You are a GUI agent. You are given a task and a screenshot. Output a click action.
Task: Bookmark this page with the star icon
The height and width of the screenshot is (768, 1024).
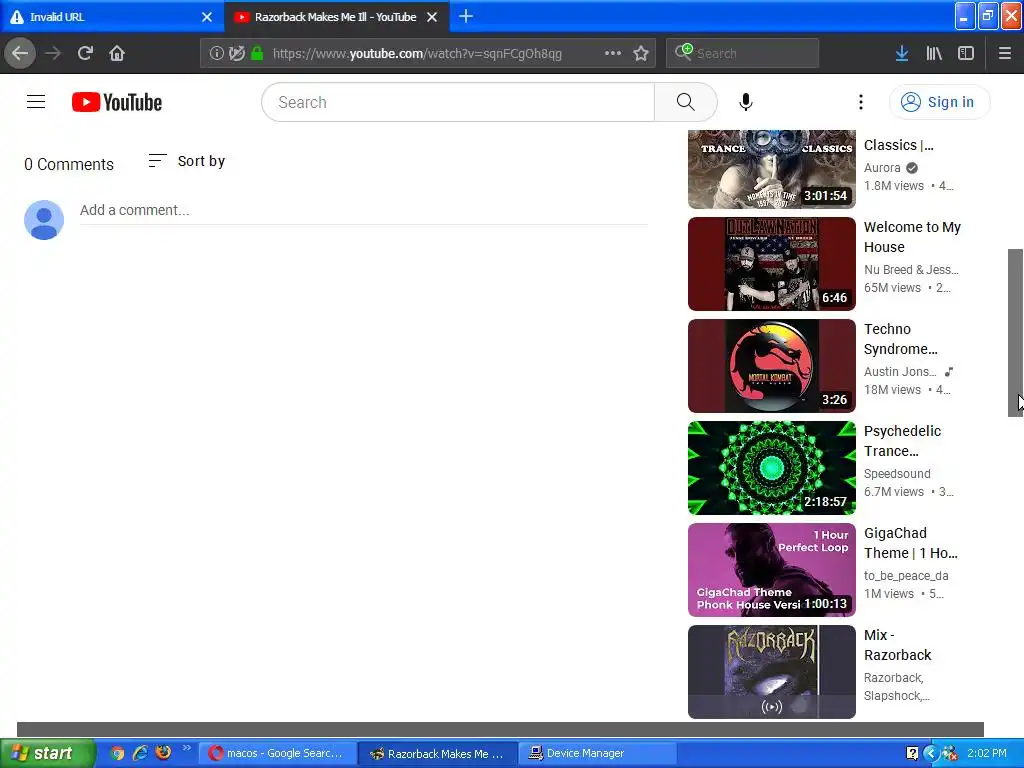pos(641,53)
